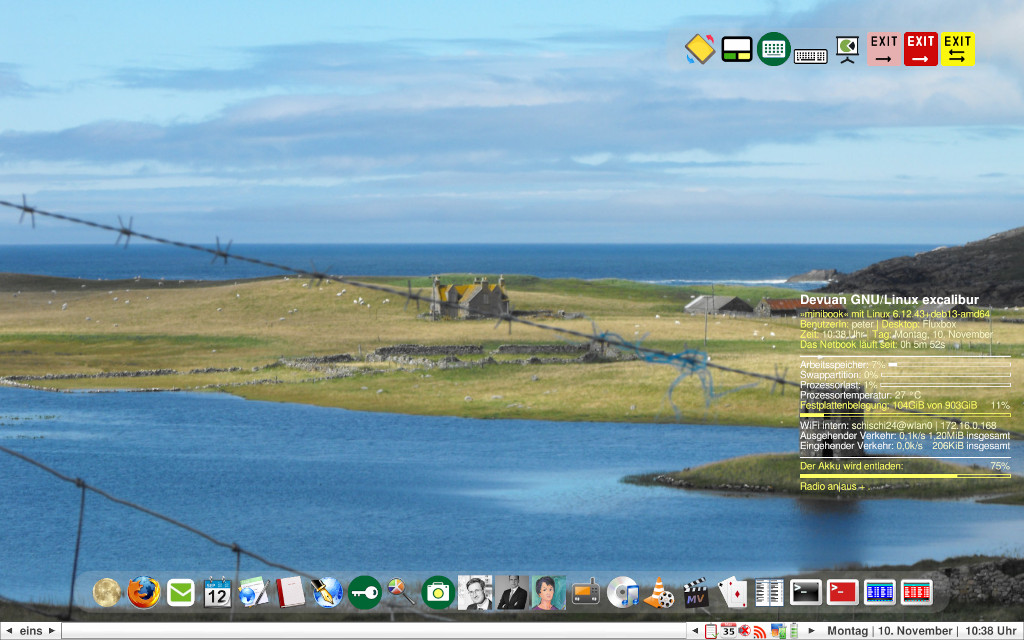Click the screen rotation icon
This screenshot has height=640, width=1024.
(x=699, y=49)
